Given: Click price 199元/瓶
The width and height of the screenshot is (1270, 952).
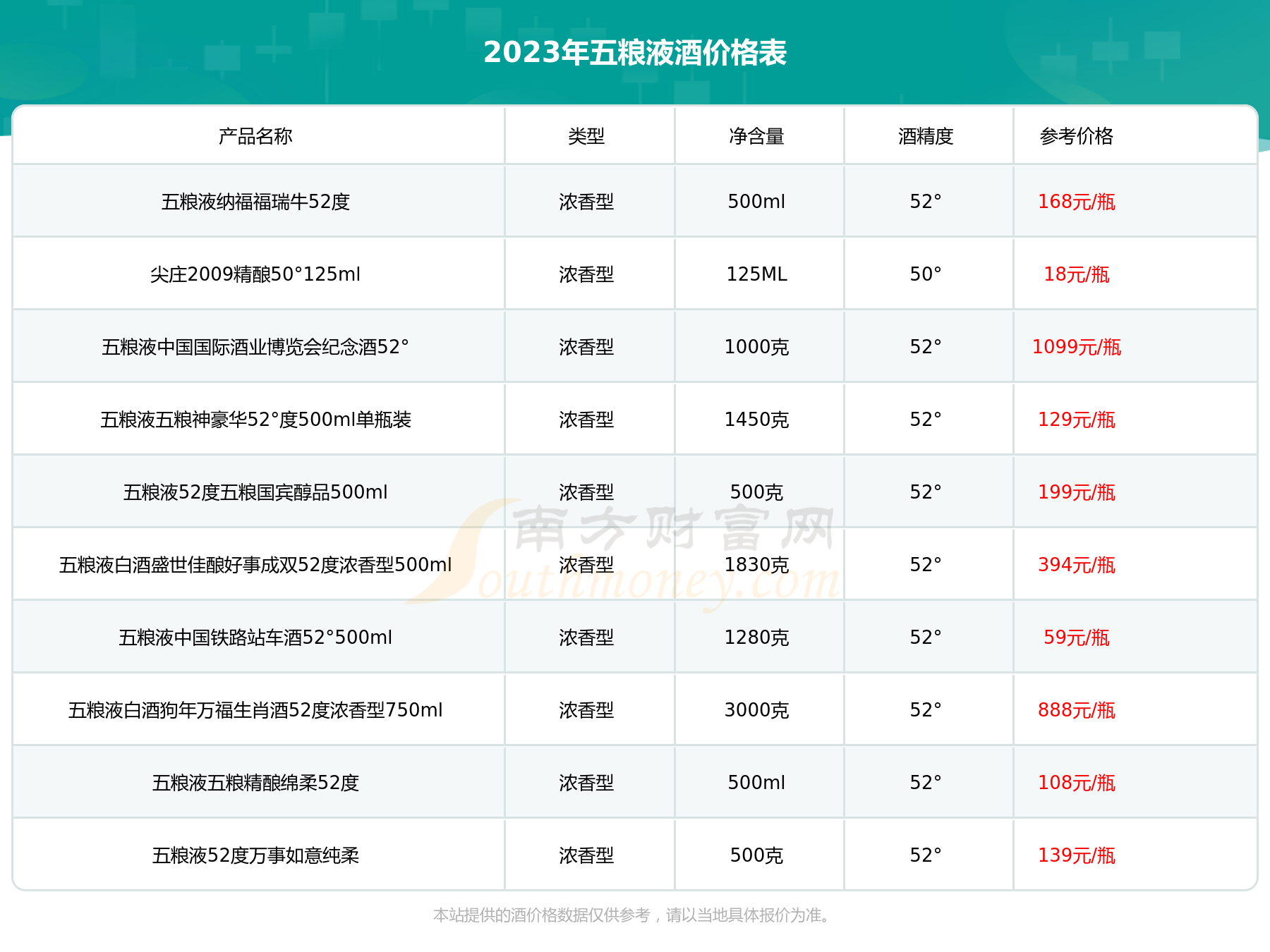Looking at the screenshot, I should point(1076,492).
